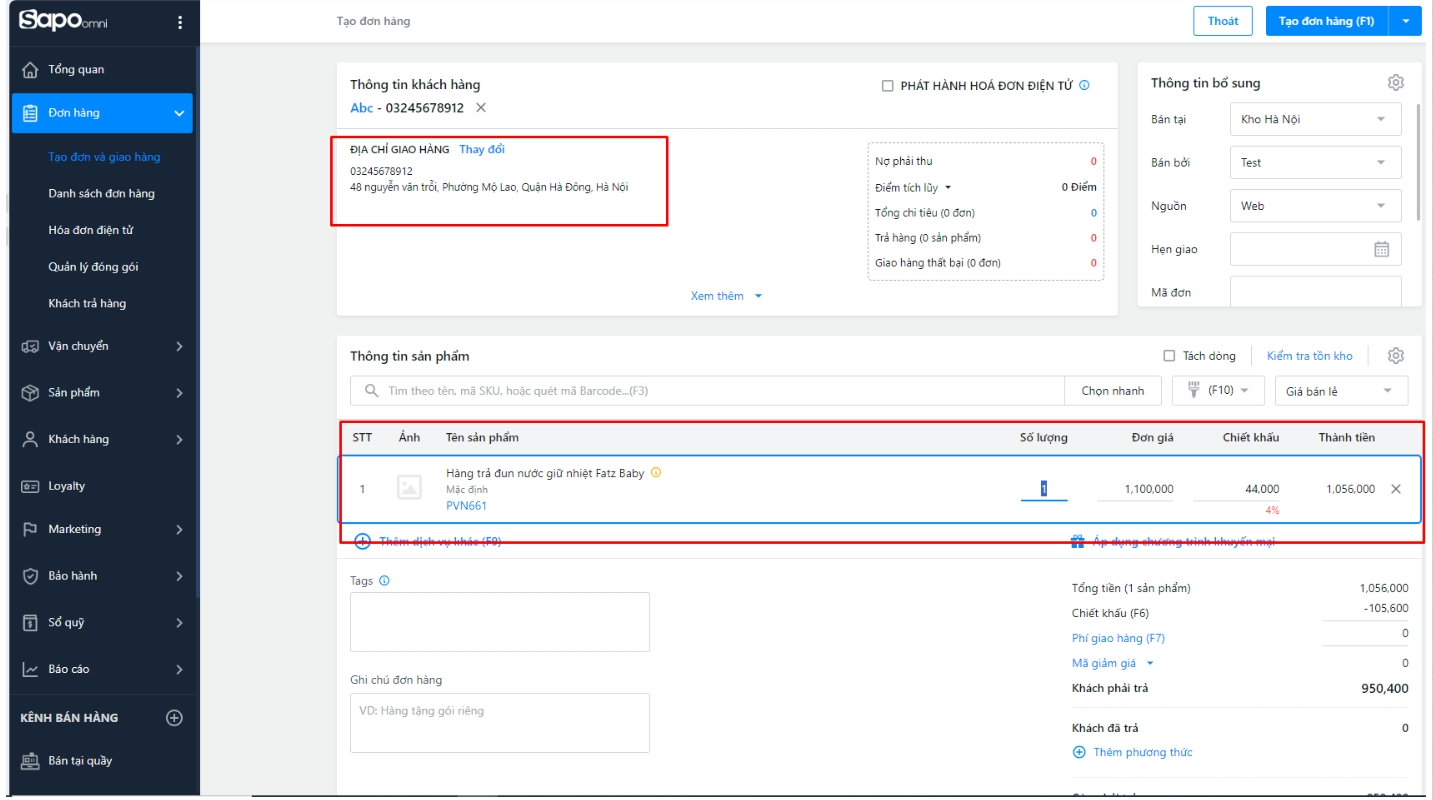The image size is (1433, 800).
Task: Expand the Sản phẩm sidebar menu
Action: click(x=180, y=393)
